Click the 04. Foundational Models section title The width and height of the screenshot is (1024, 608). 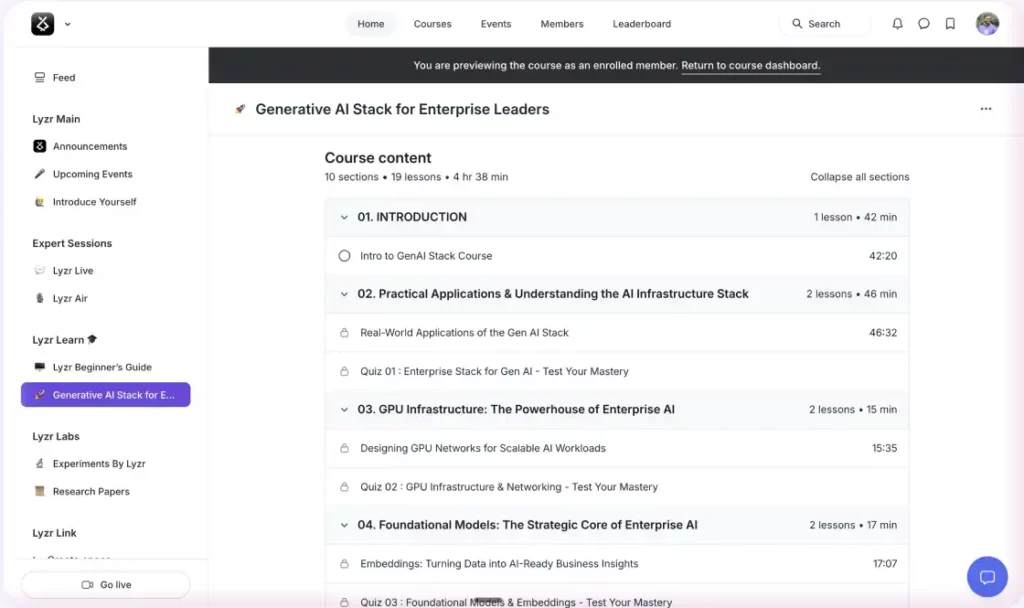[527, 525]
